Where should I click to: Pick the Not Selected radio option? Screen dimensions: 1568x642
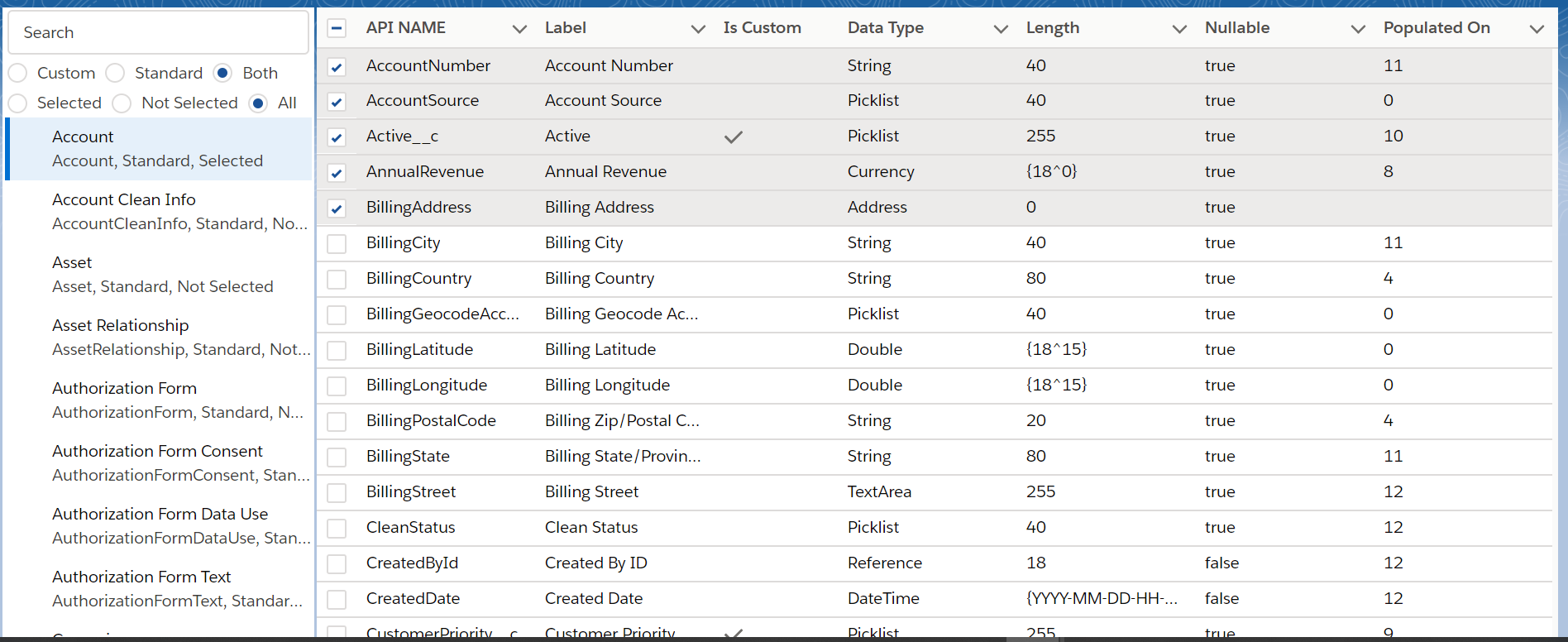click(x=122, y=103)
